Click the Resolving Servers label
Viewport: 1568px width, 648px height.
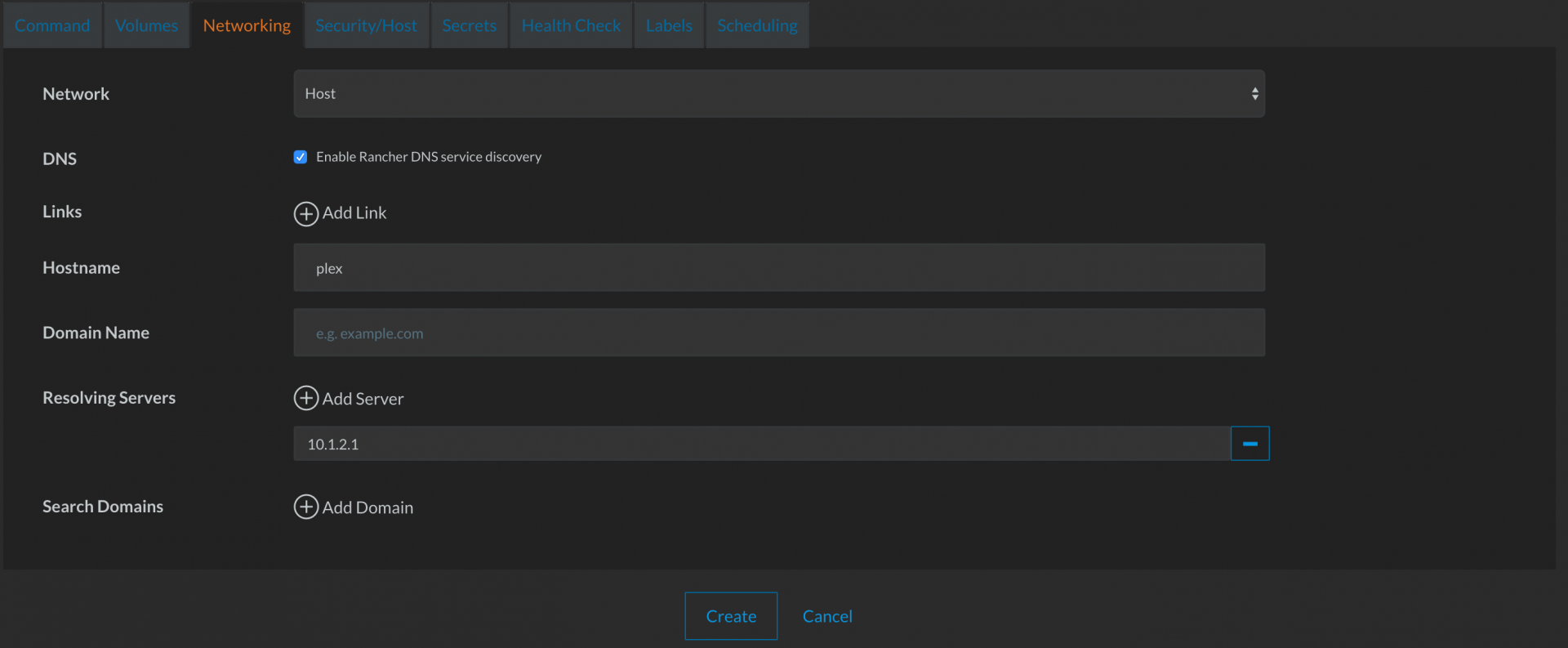109,398
